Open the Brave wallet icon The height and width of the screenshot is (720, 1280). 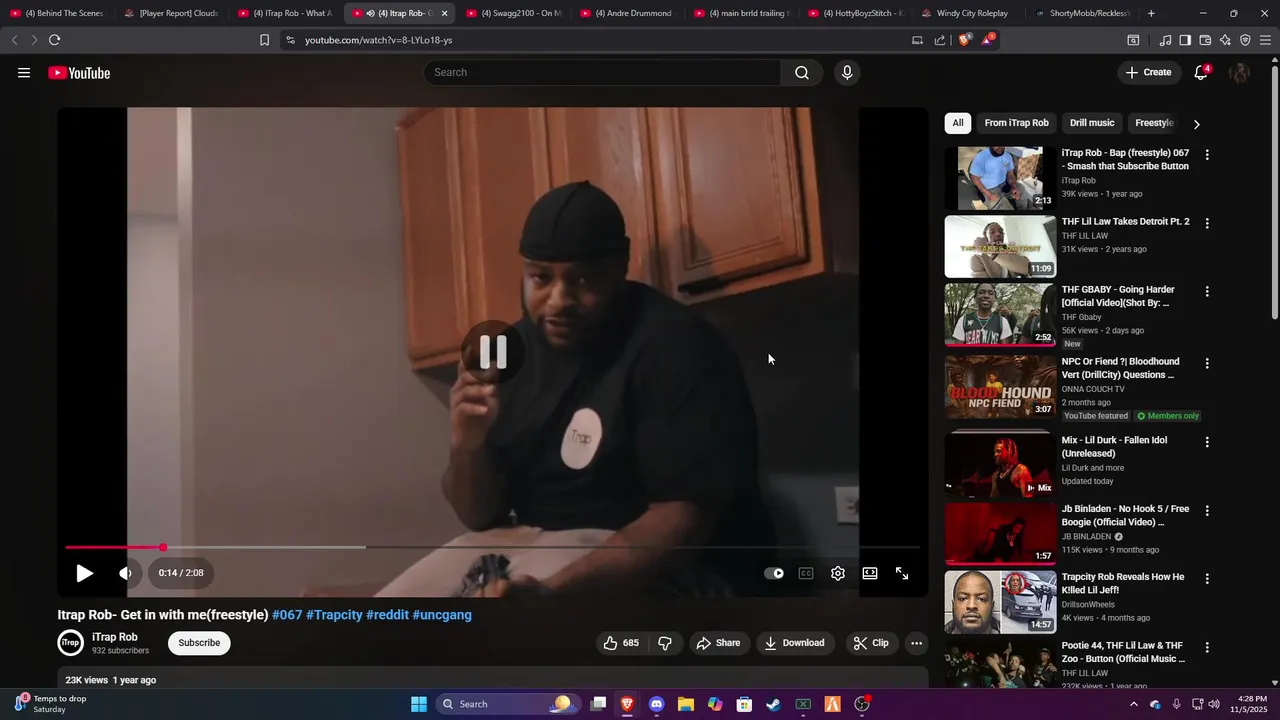point(1205,40)
